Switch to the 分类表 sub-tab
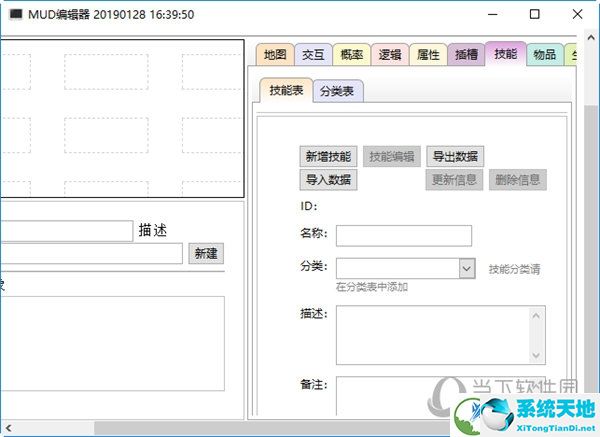Screen dimensions: 600x437 click(338, 91)
